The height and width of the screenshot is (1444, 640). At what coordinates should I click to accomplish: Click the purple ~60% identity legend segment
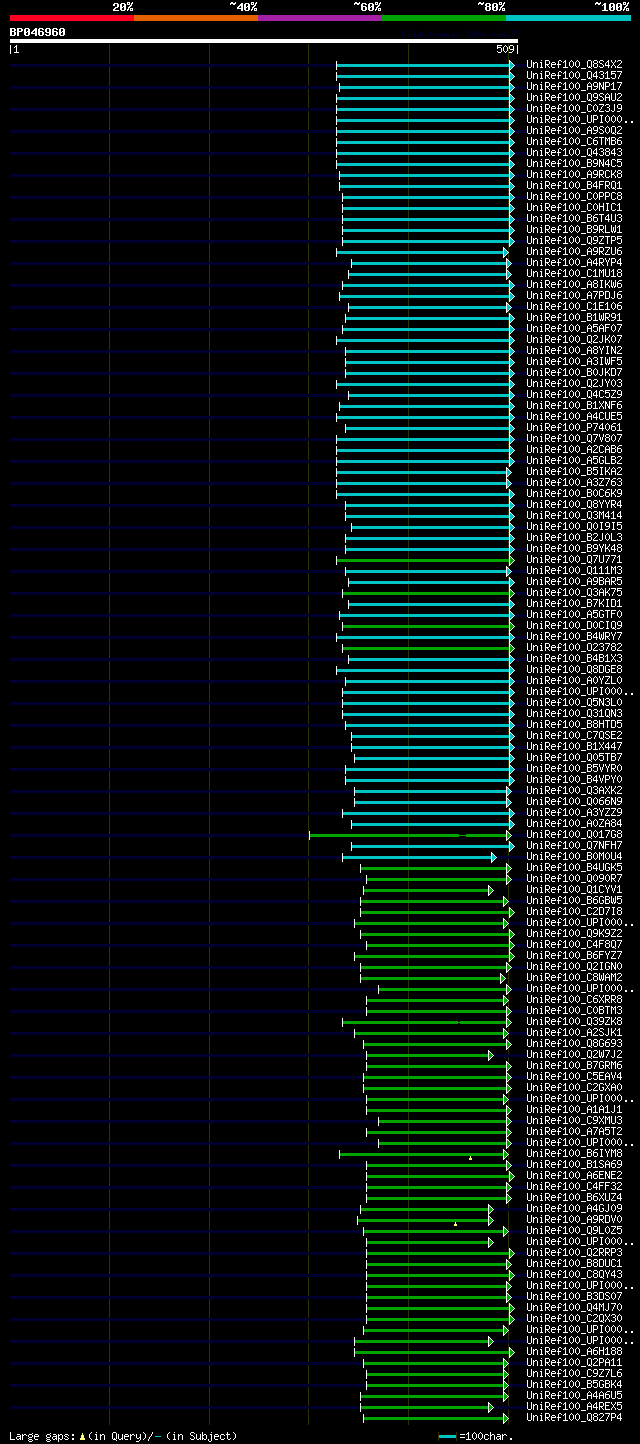320,18
